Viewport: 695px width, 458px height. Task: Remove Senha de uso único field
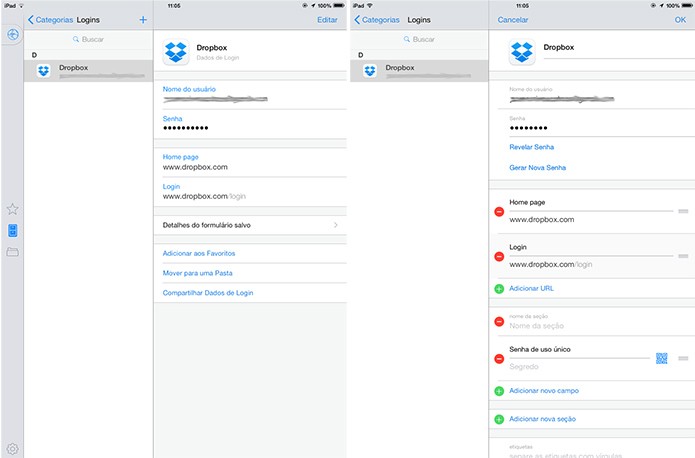point(499,359)
